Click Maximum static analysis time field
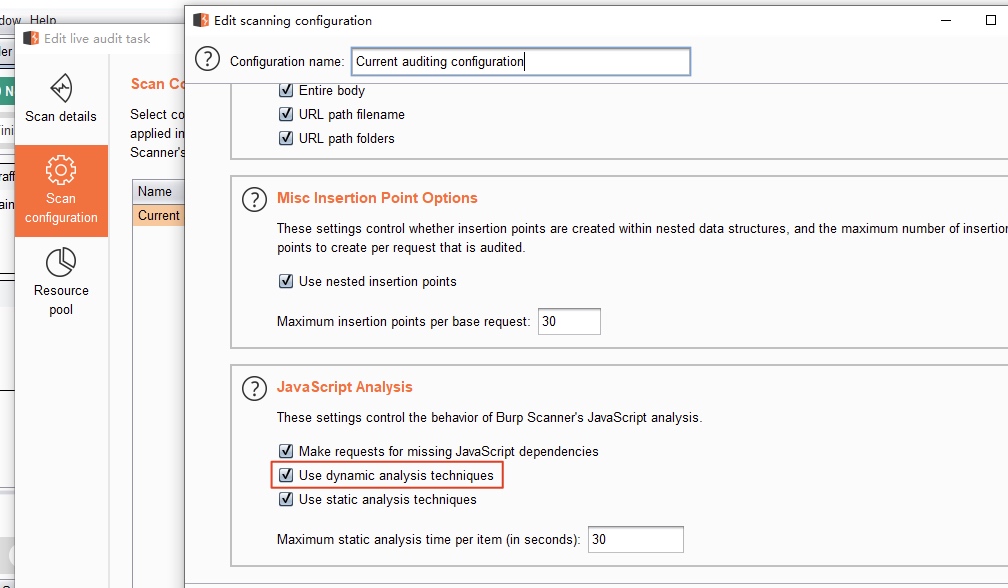Viewport: 1008px width, 588px height. click(x=635, y=539)
